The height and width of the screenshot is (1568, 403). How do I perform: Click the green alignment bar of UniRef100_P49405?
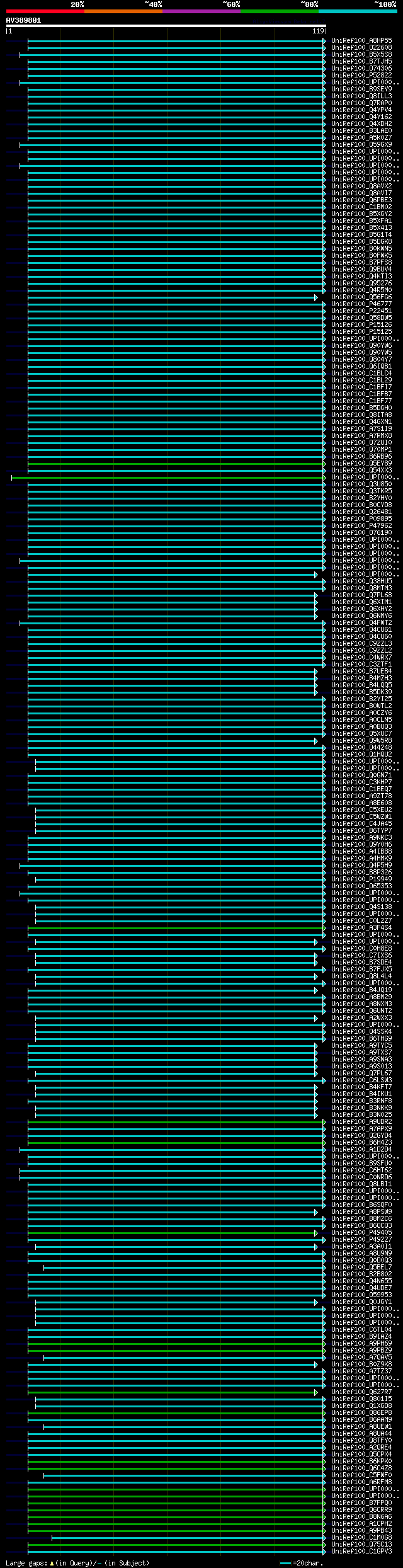click(x=173, y=1233)
